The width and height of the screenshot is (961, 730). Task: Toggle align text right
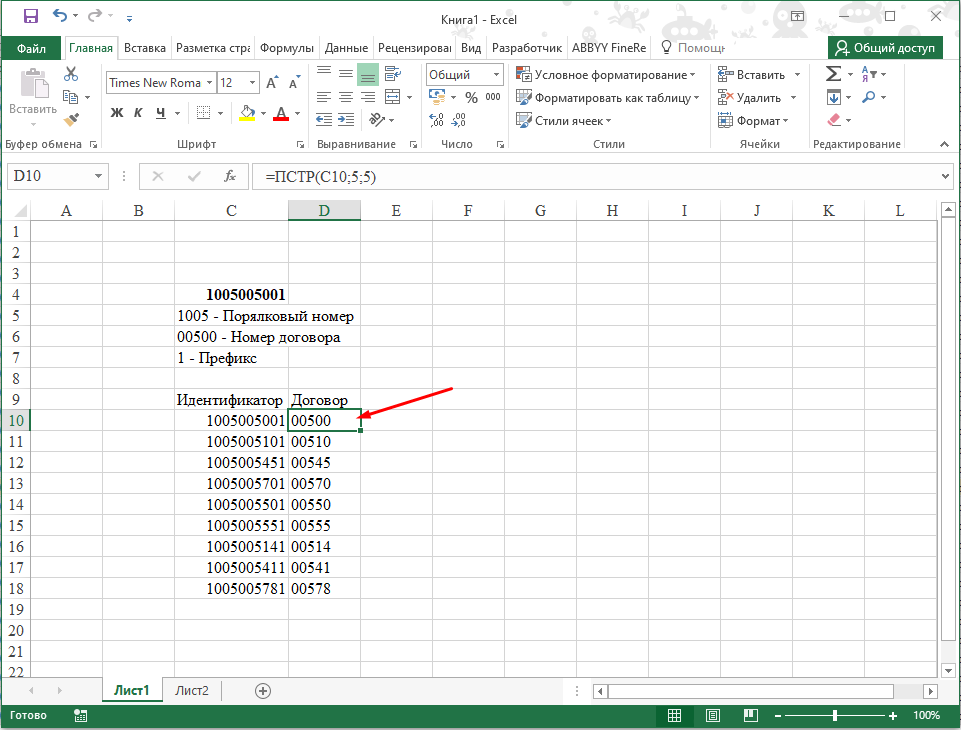pyautogui.click(x=368, y=97)
